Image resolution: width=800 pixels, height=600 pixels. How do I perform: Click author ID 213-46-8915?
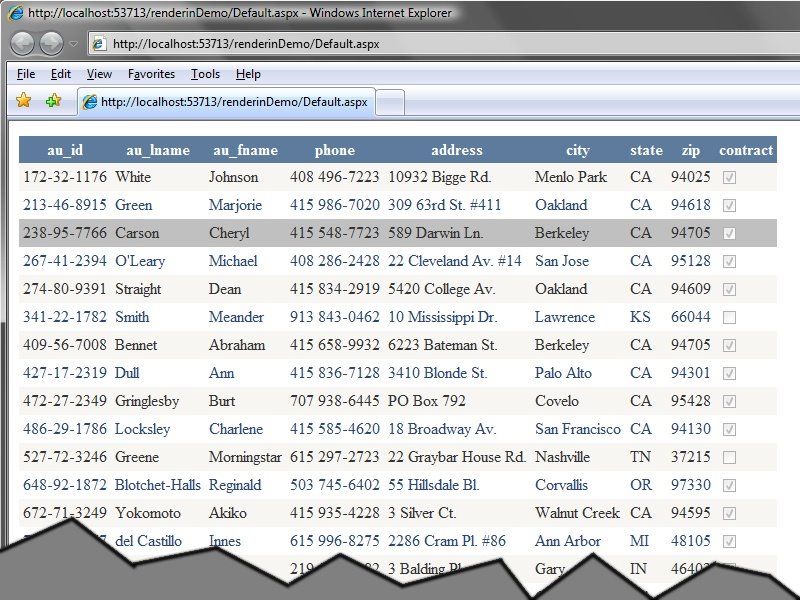tap(65, 205)
